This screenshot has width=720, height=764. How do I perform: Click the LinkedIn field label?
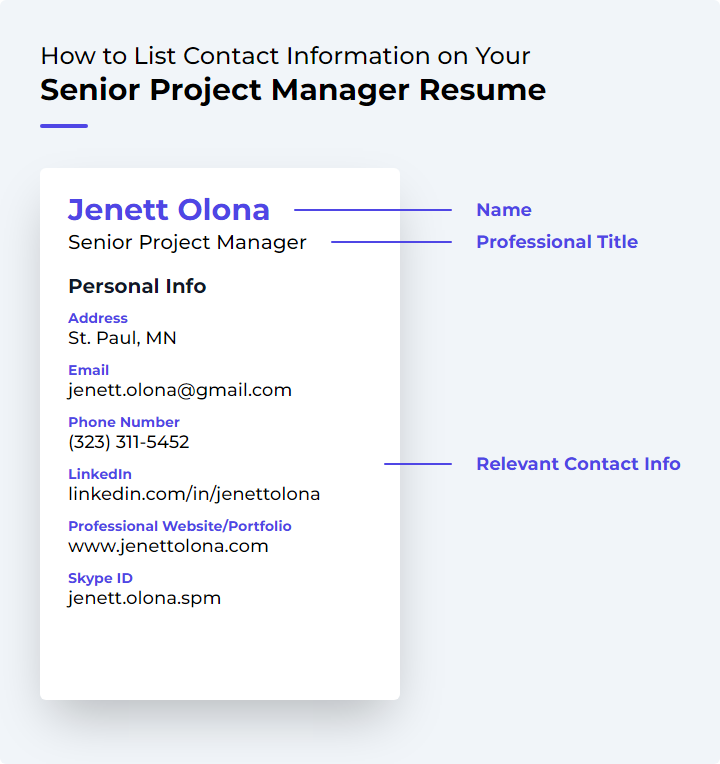point(100,474)
